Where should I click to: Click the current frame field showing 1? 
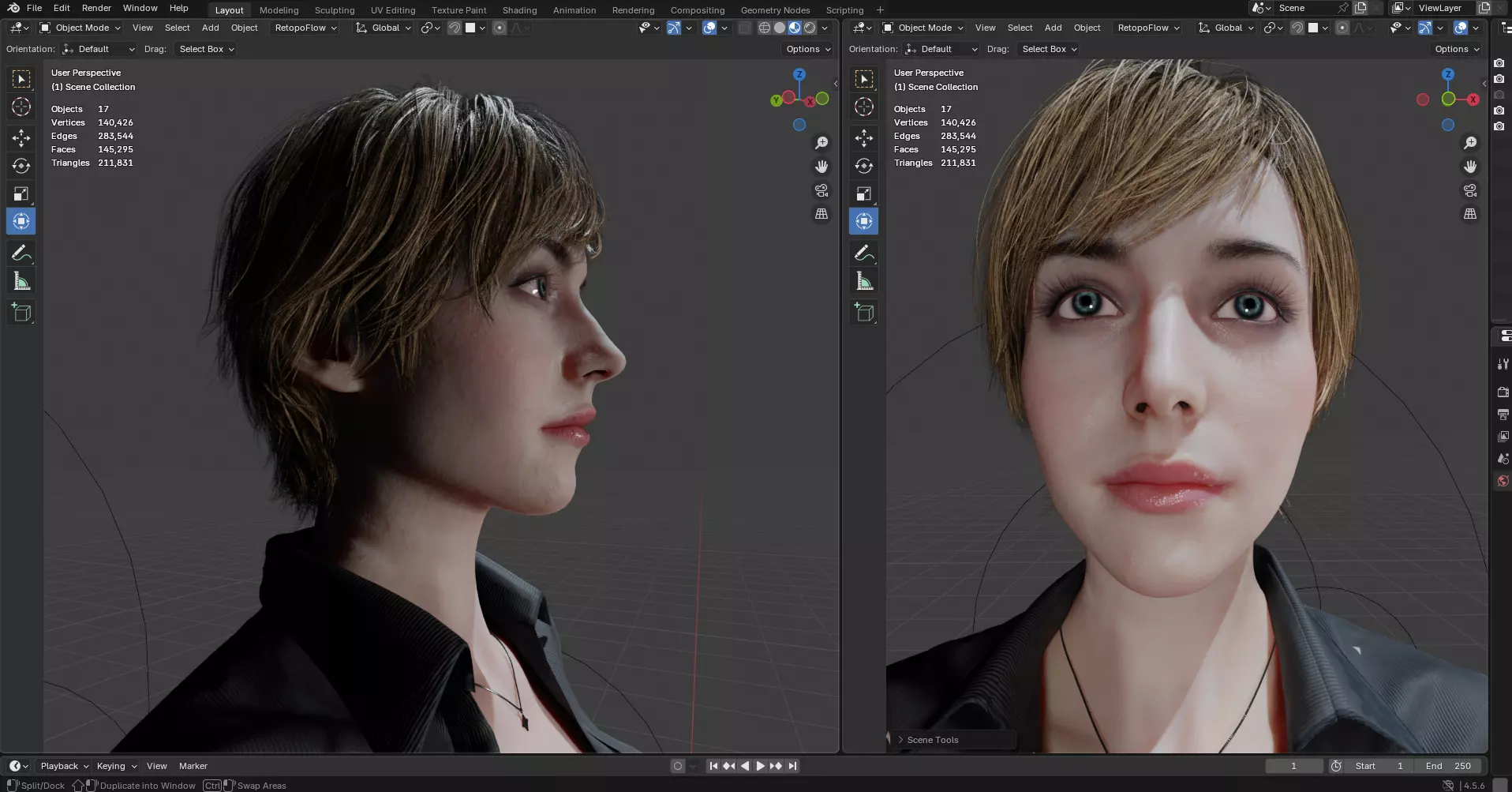pos(1294,766)
